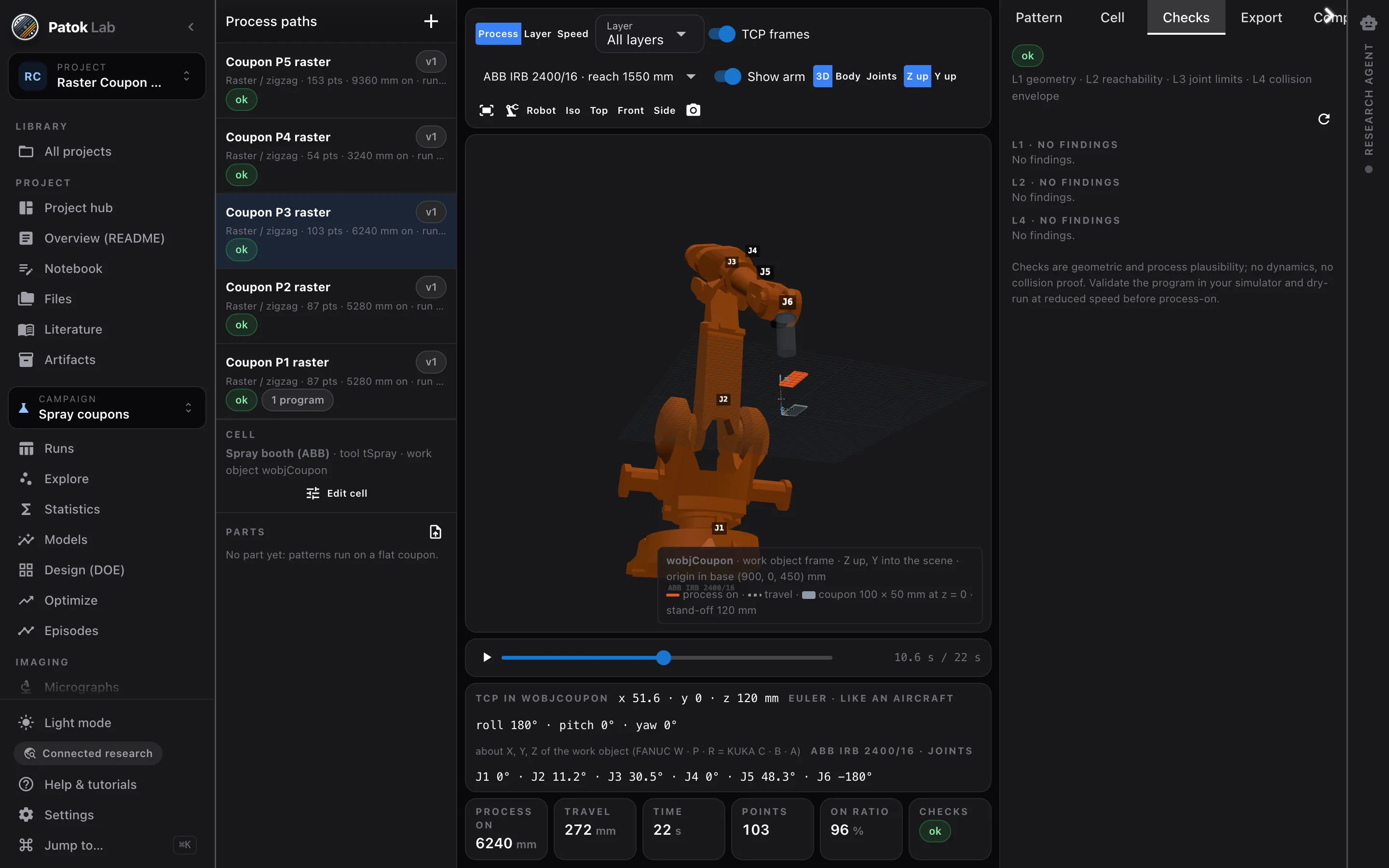Add a new process path with plus icon
The height and width of the screenshot is (868, 1389).
pyautogui.click(x=431, y=21)
